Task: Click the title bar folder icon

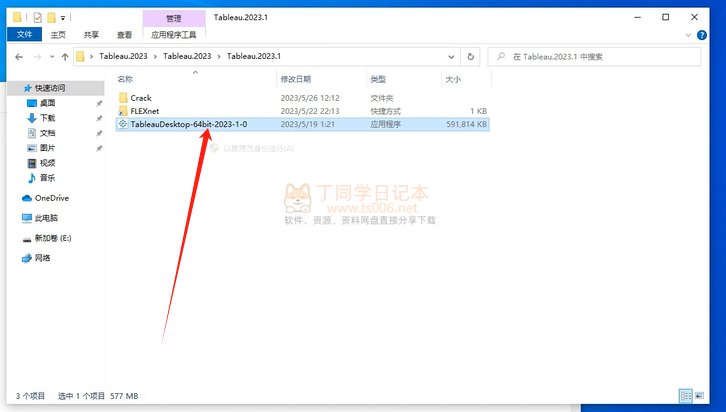Action: (x=17, y=17)
